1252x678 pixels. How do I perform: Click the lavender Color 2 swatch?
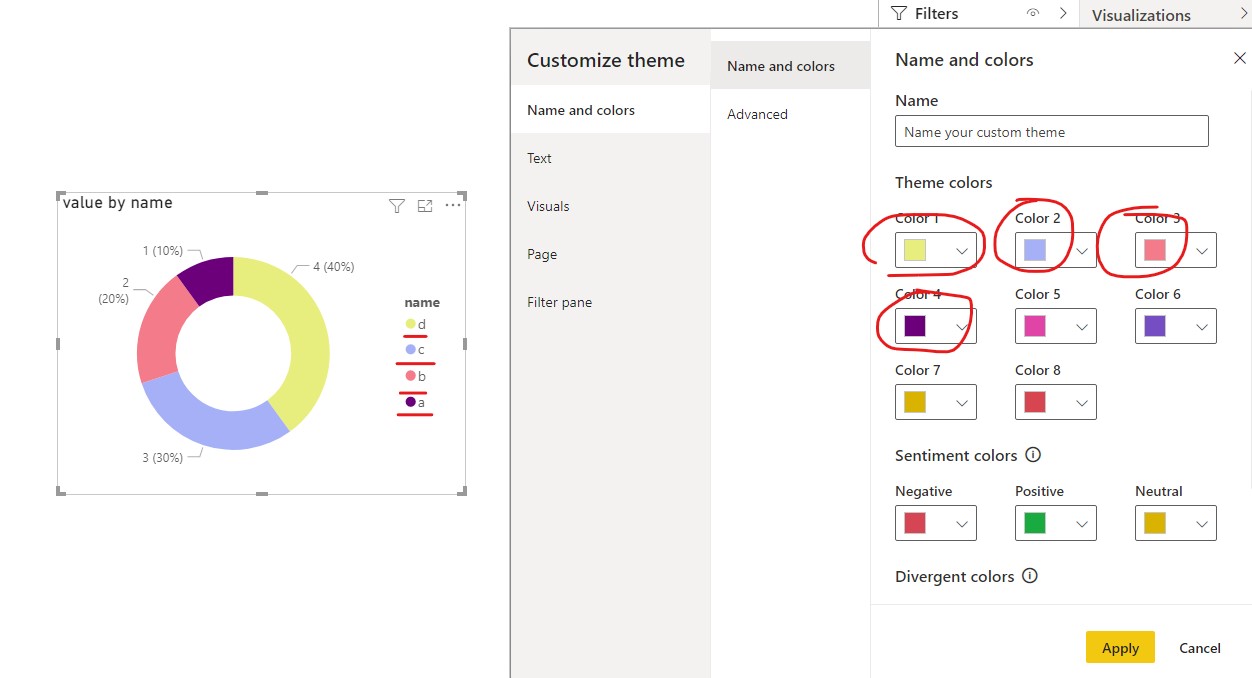[1035, 250]
